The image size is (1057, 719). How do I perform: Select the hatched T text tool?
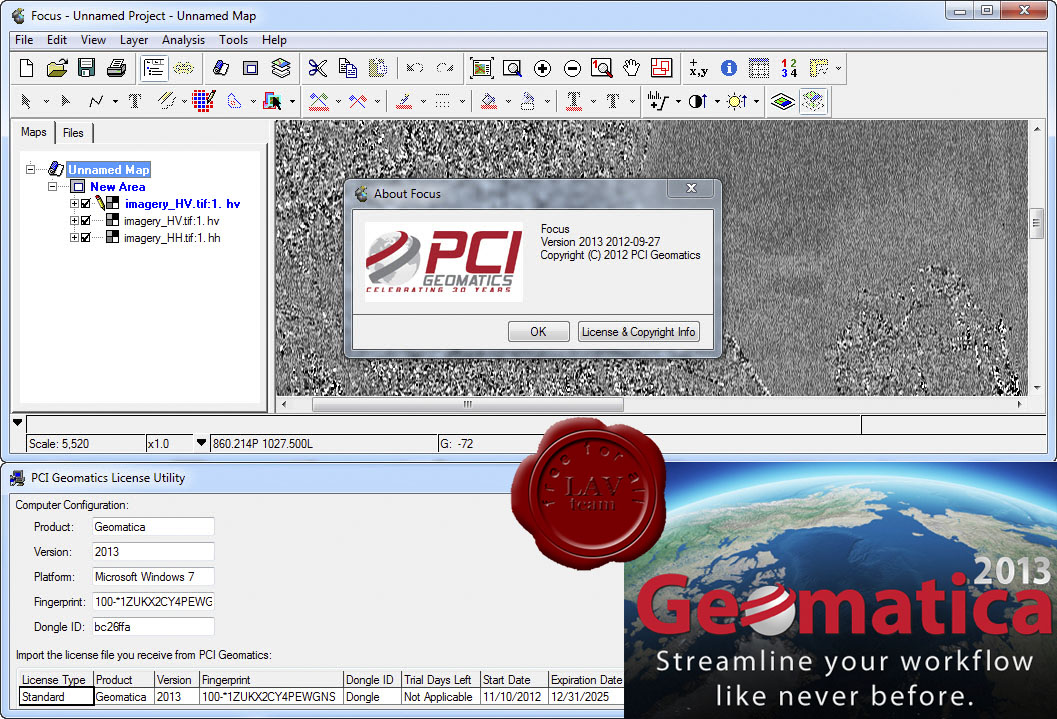pos(135,102)
